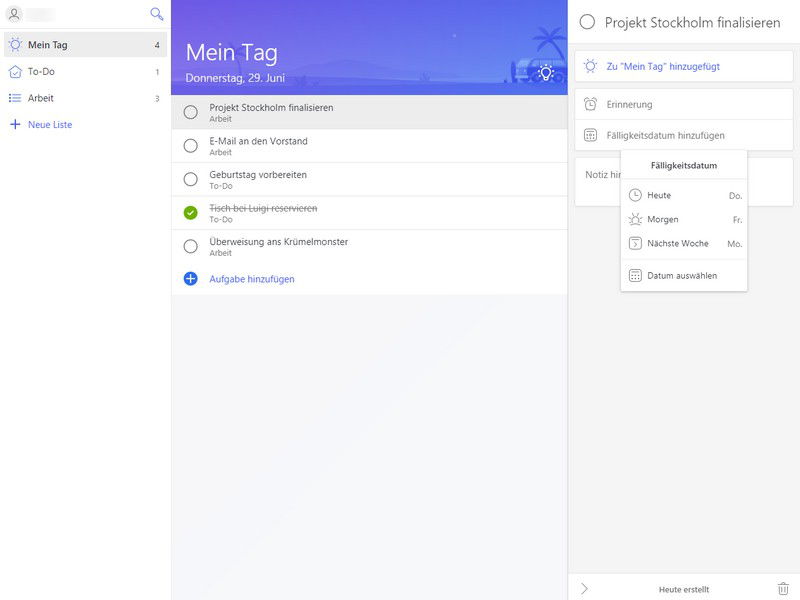Complete Überweisung ans Krümelmonster task
The width and height of the screenshot is (800, 600).
[x=190, y=246]
